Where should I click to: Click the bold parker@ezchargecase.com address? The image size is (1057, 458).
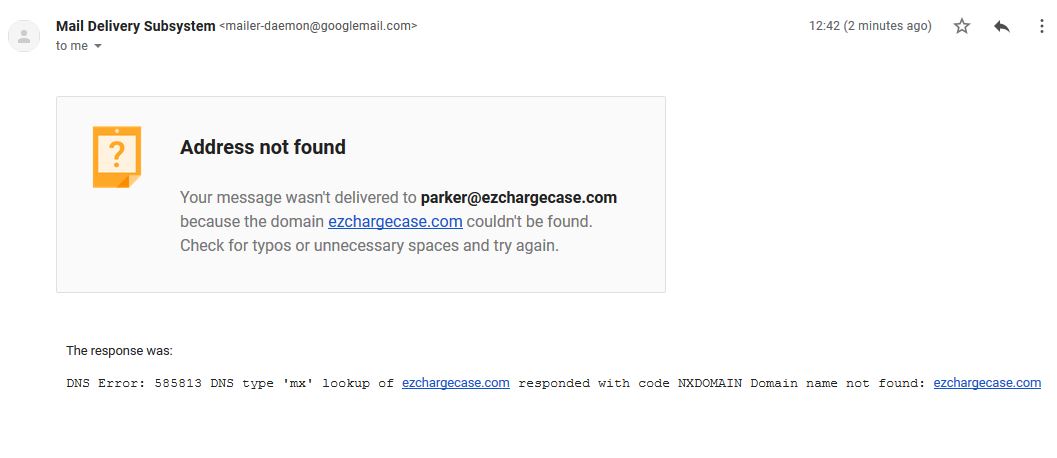click(x=518, y=197)
